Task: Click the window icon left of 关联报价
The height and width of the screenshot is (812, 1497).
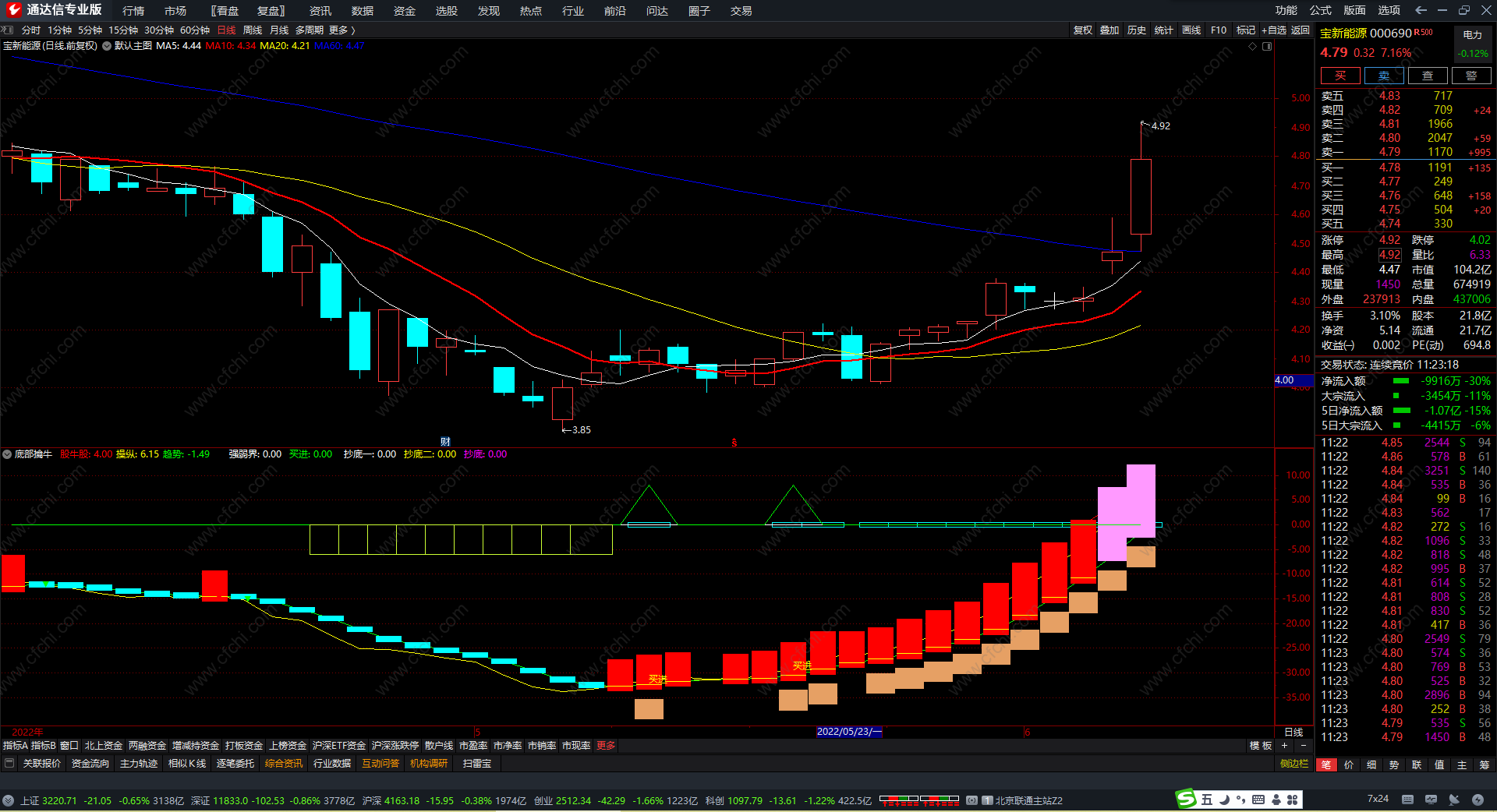Action: 9,764
